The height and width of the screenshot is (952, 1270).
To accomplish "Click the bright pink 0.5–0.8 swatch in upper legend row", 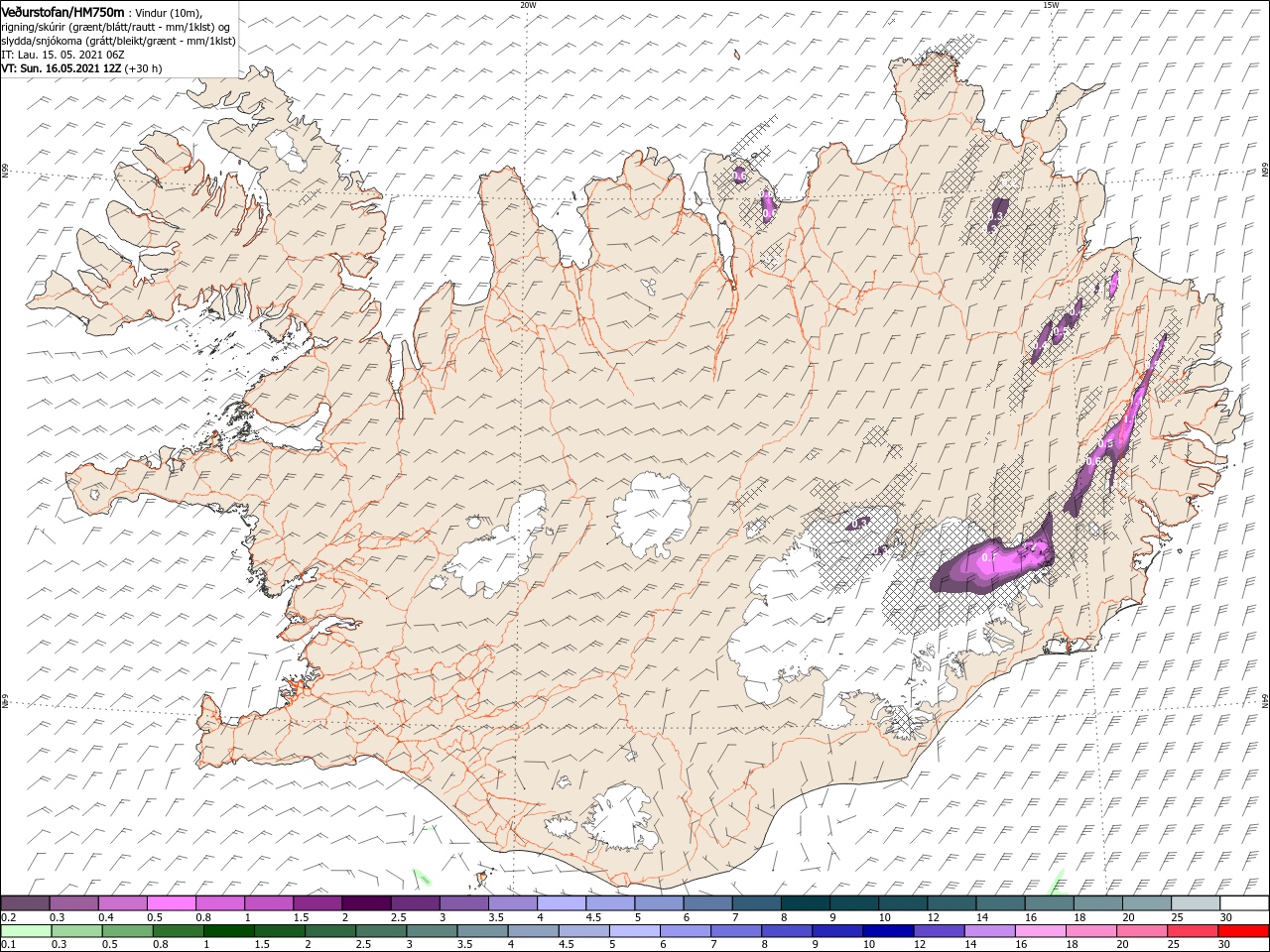I will coord(172,903).
